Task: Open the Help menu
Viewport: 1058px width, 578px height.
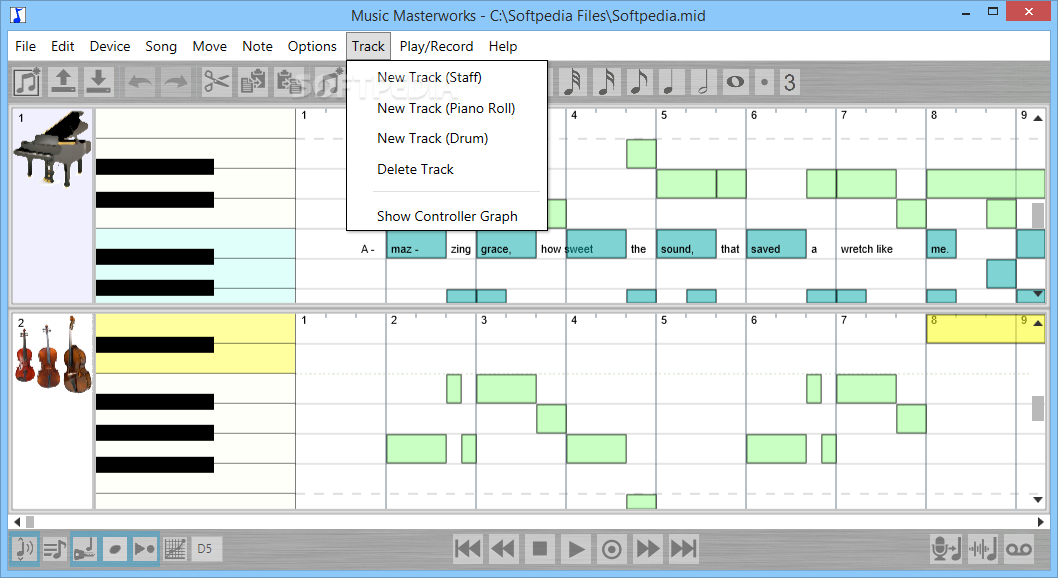Action: tap(503, 46)
